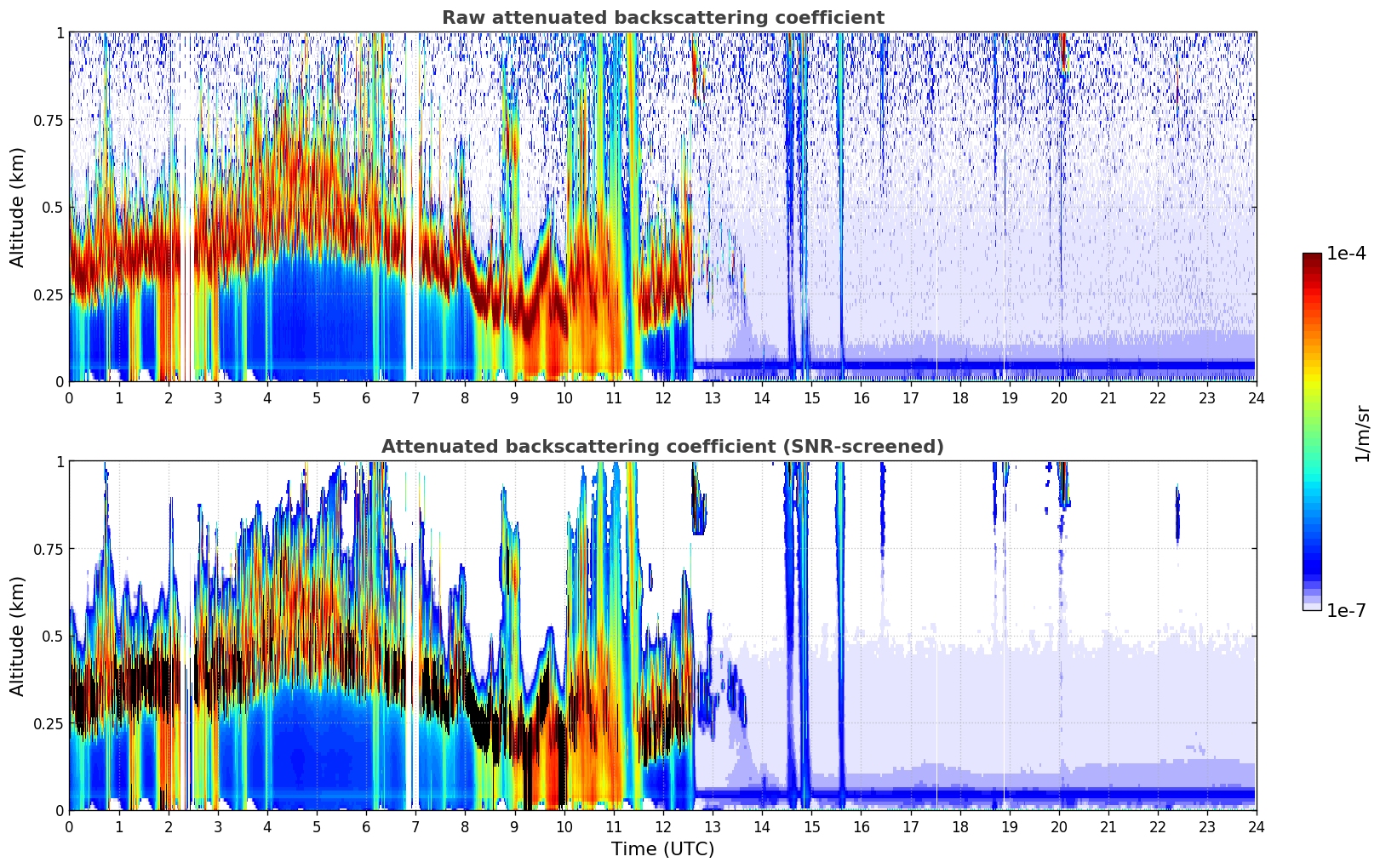Viewport: 1380px width, 868px height.
Task: Click the bottom plot y-axis tick '0.5'
Action: [x=52, y=637]
